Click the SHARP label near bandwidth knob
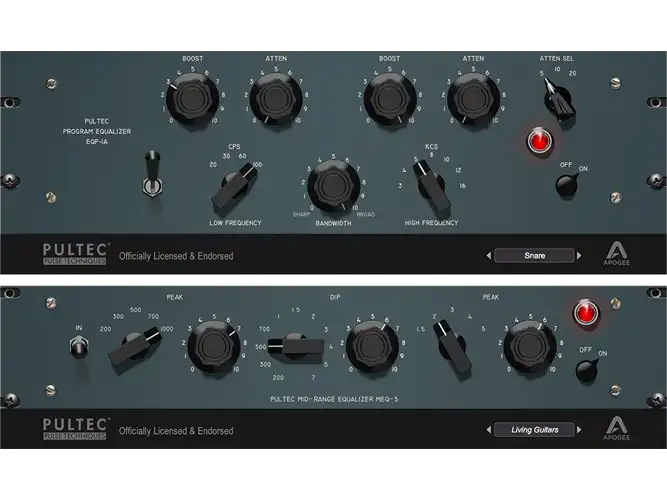The height and width of the screenshot is (500, 667). coord(301,214)
